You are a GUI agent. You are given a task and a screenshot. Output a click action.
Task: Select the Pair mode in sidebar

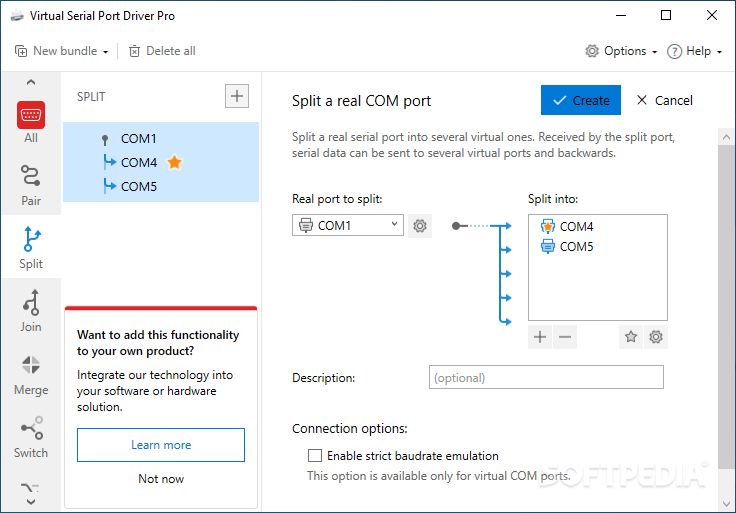click(x=31, y=185)
